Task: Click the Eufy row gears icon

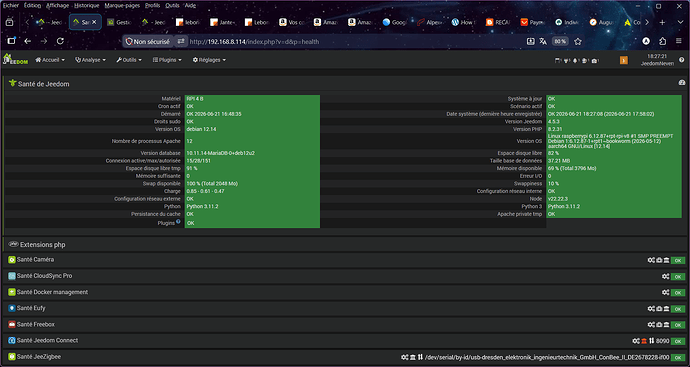Action: point(651,308)
